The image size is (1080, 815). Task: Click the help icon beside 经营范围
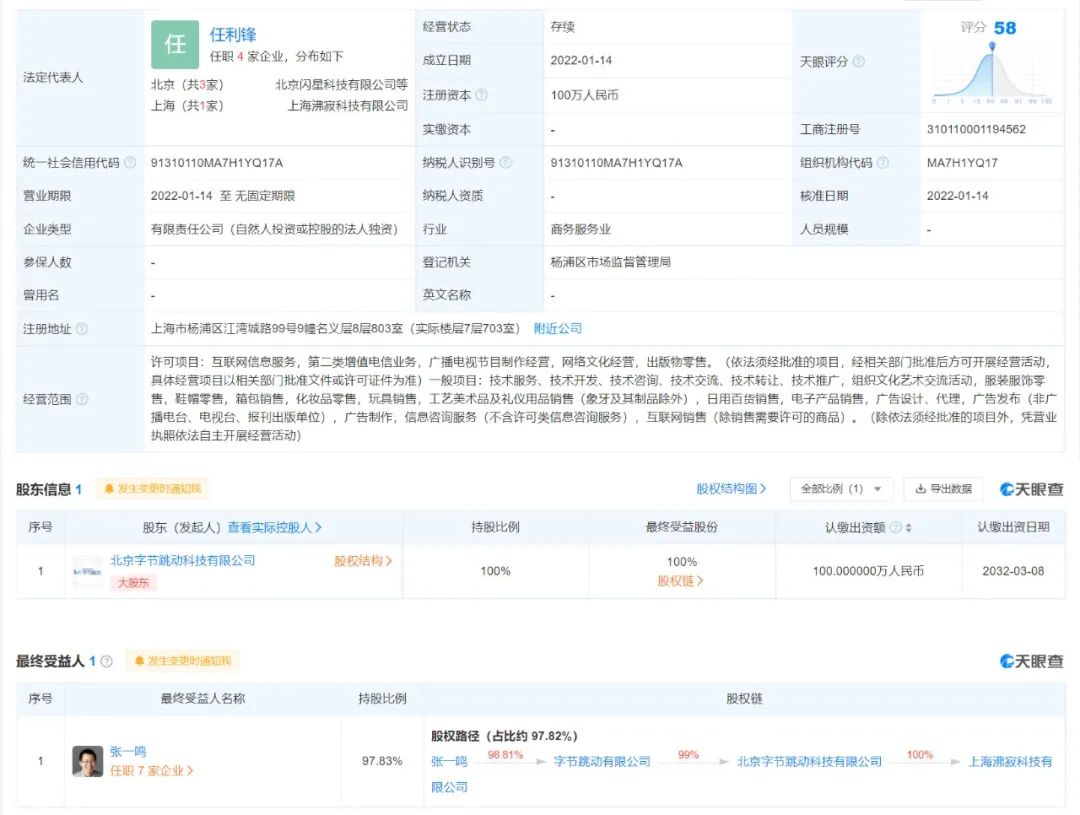pyautogui.click(x=82, y=399)
